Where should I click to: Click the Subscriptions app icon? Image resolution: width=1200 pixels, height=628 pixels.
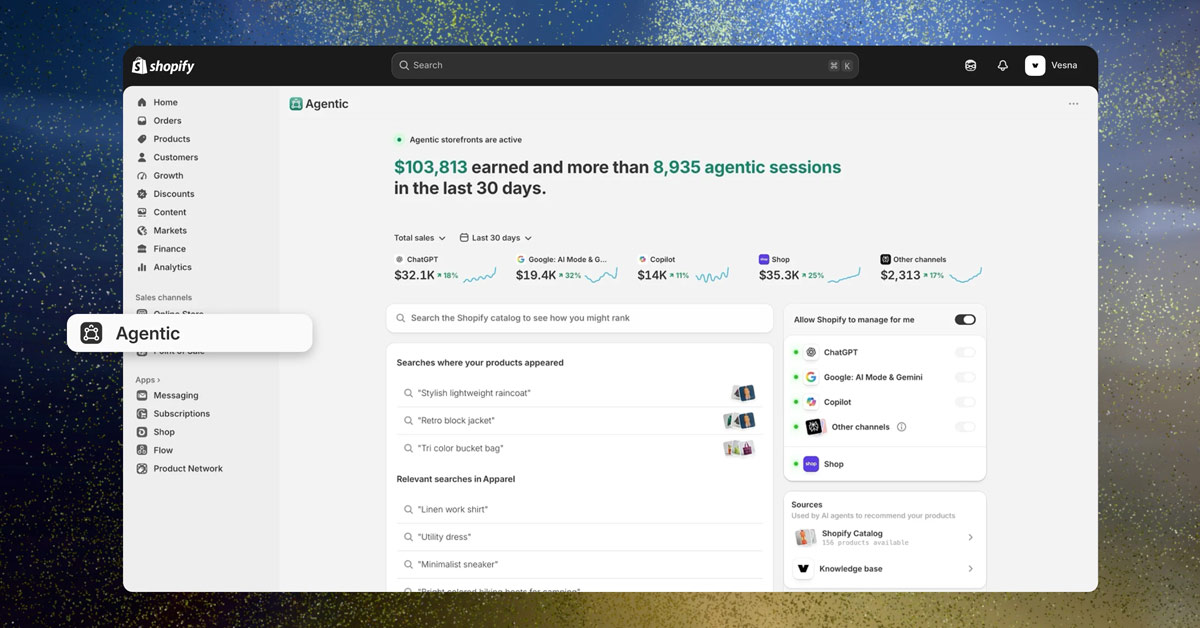pos(142,414)
